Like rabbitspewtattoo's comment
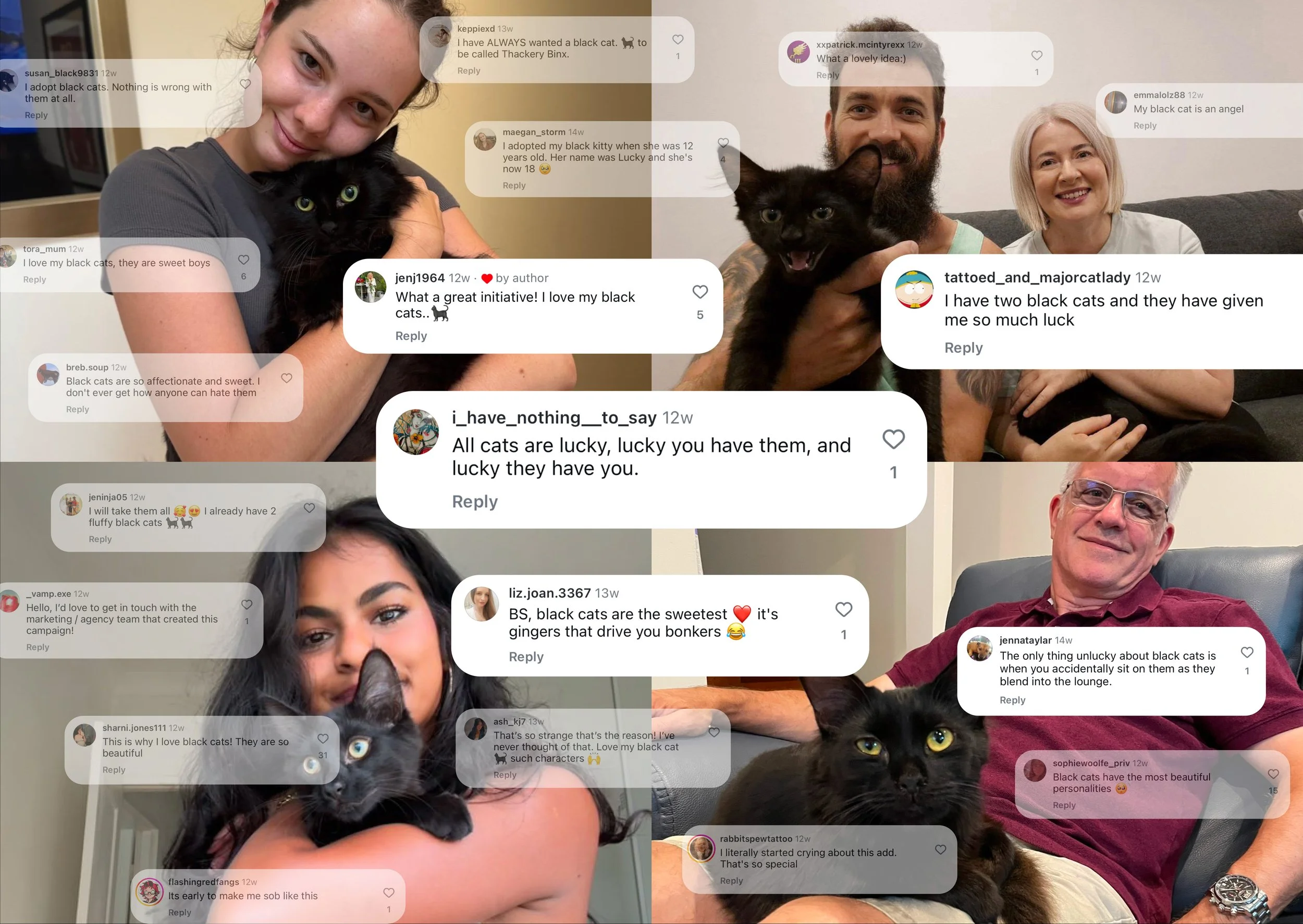Image resolution: width=1303 pixels, height=924 pixels. [941, 849]
